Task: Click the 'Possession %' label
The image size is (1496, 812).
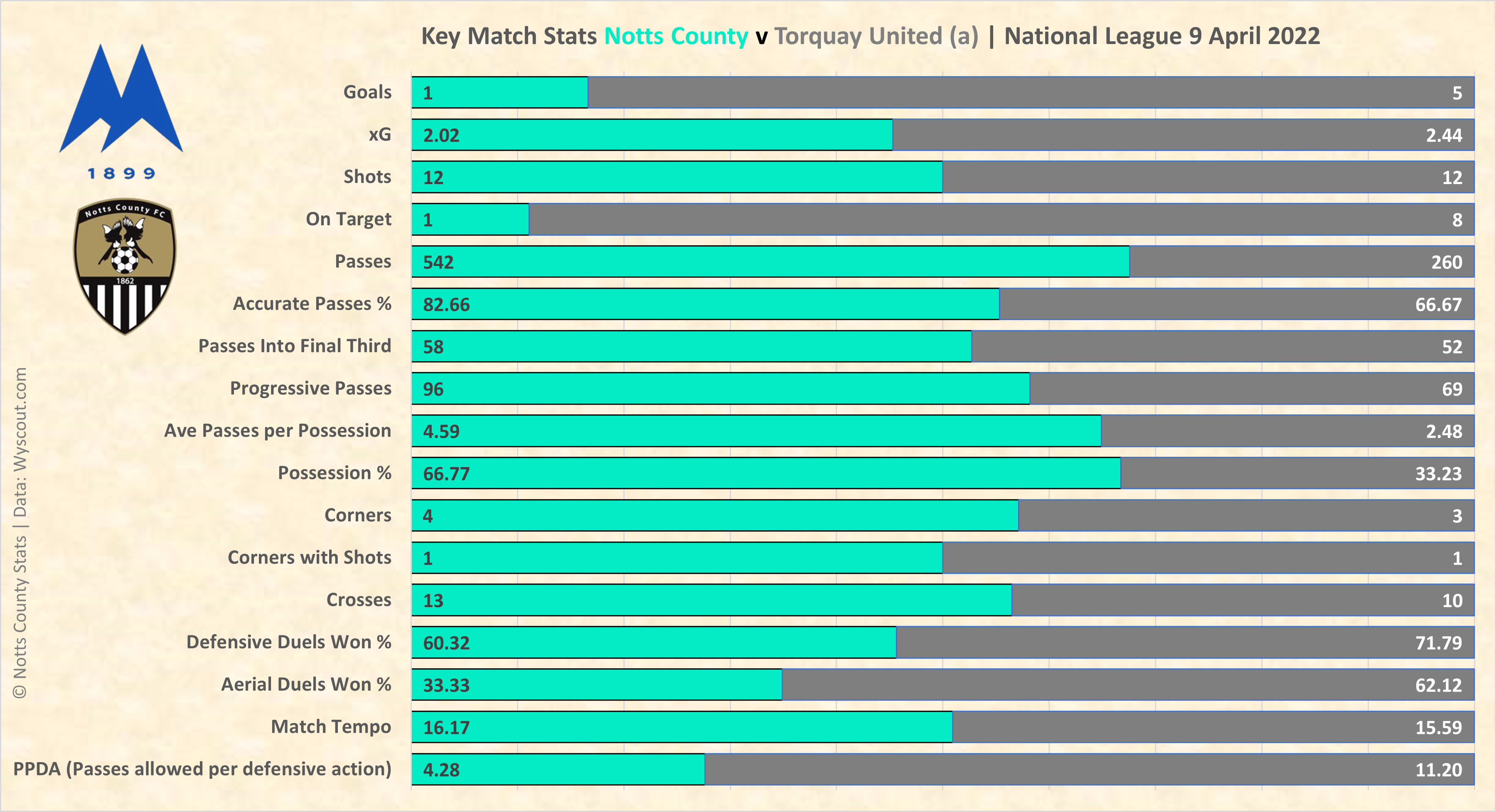Action: click(335, 473)
